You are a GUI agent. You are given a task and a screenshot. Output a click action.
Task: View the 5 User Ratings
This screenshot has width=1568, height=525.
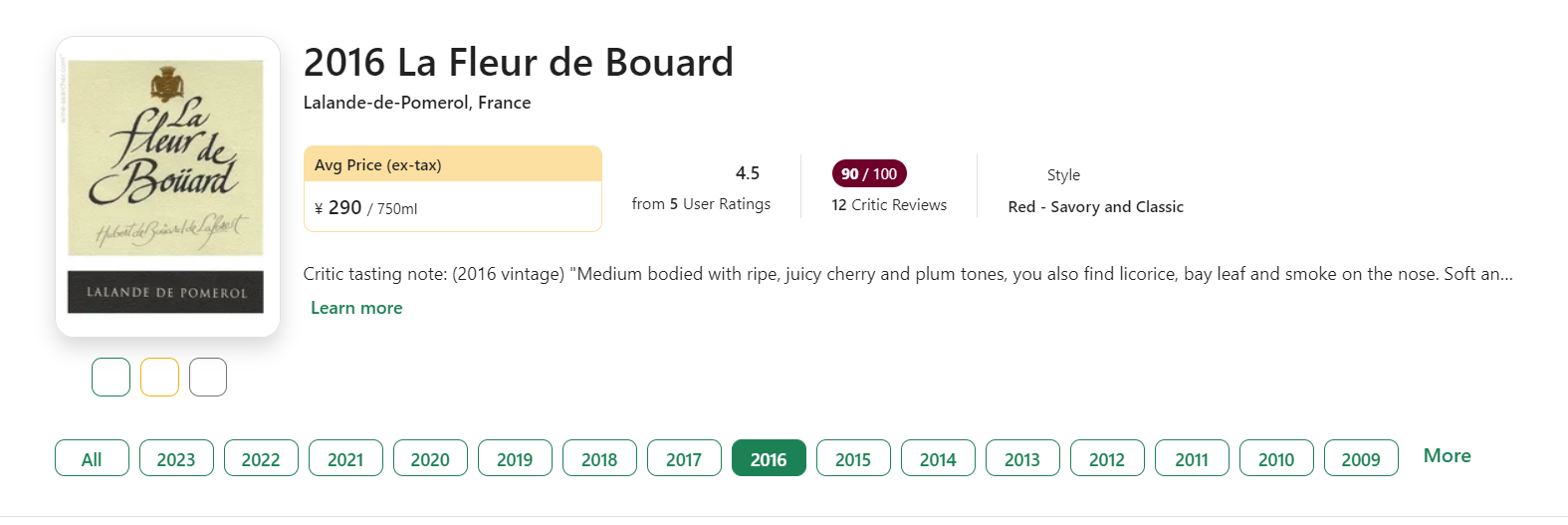(x=701, y=203)
